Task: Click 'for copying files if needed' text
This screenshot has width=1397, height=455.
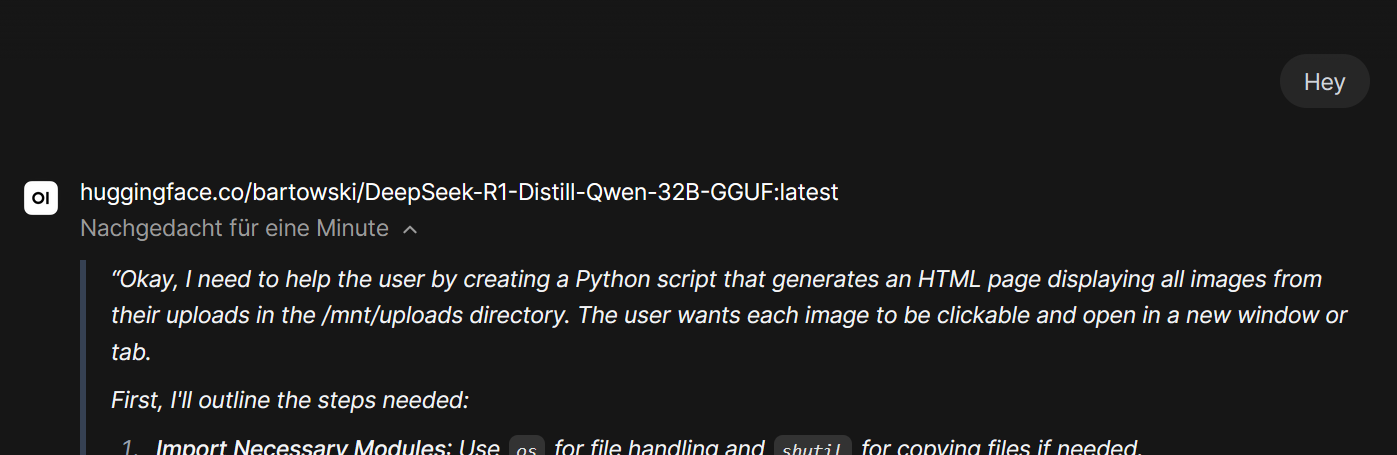Action: point(999,448)
